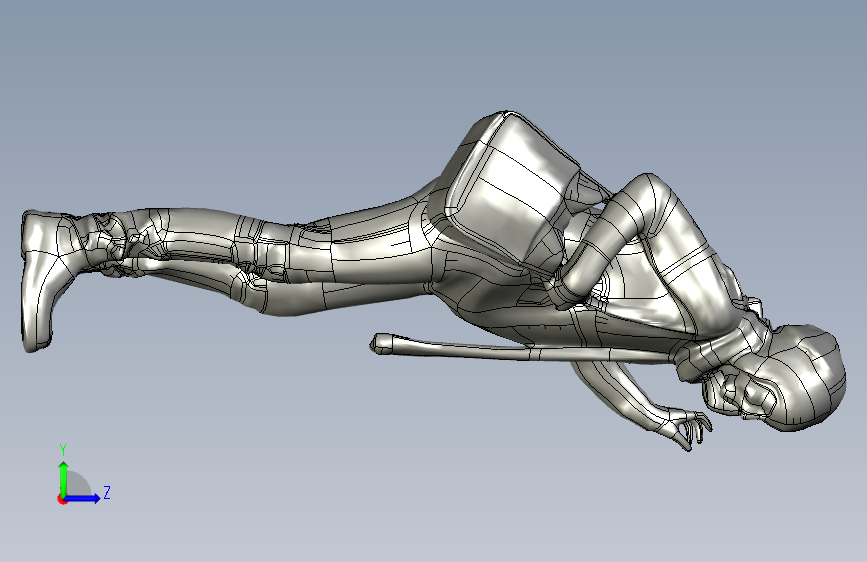
Task: Select the figure's hanging hand
Action: 686,427
